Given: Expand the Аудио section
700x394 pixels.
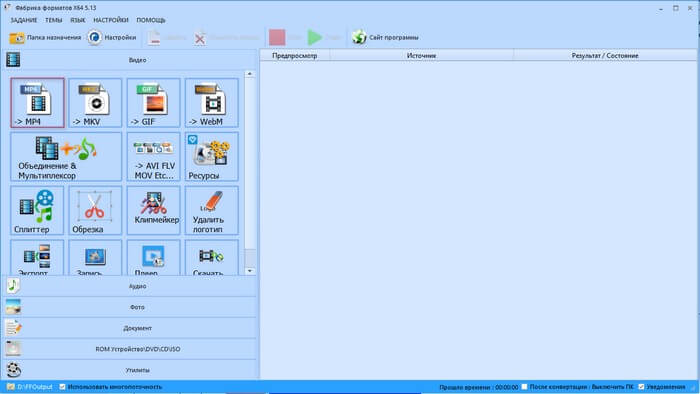Looking at the screenshot, I should click(x=130, y=286).
